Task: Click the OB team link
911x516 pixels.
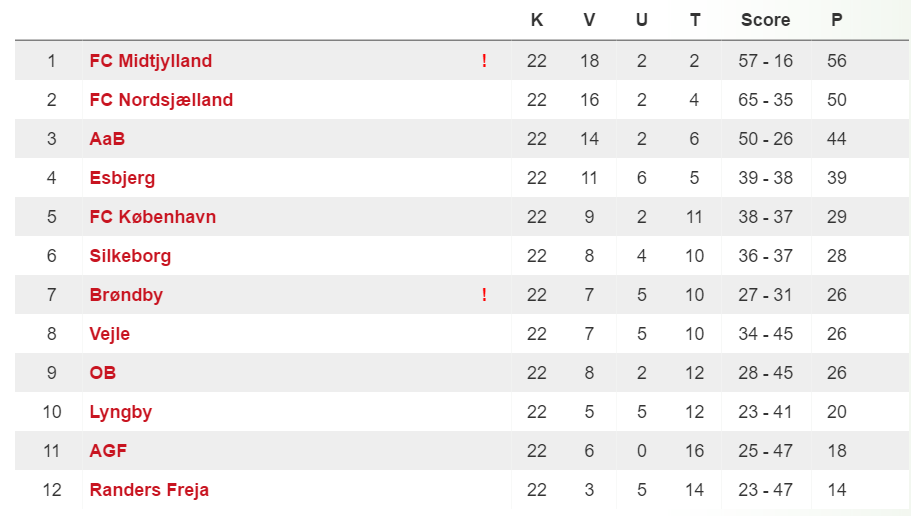Action: [103, 373]
